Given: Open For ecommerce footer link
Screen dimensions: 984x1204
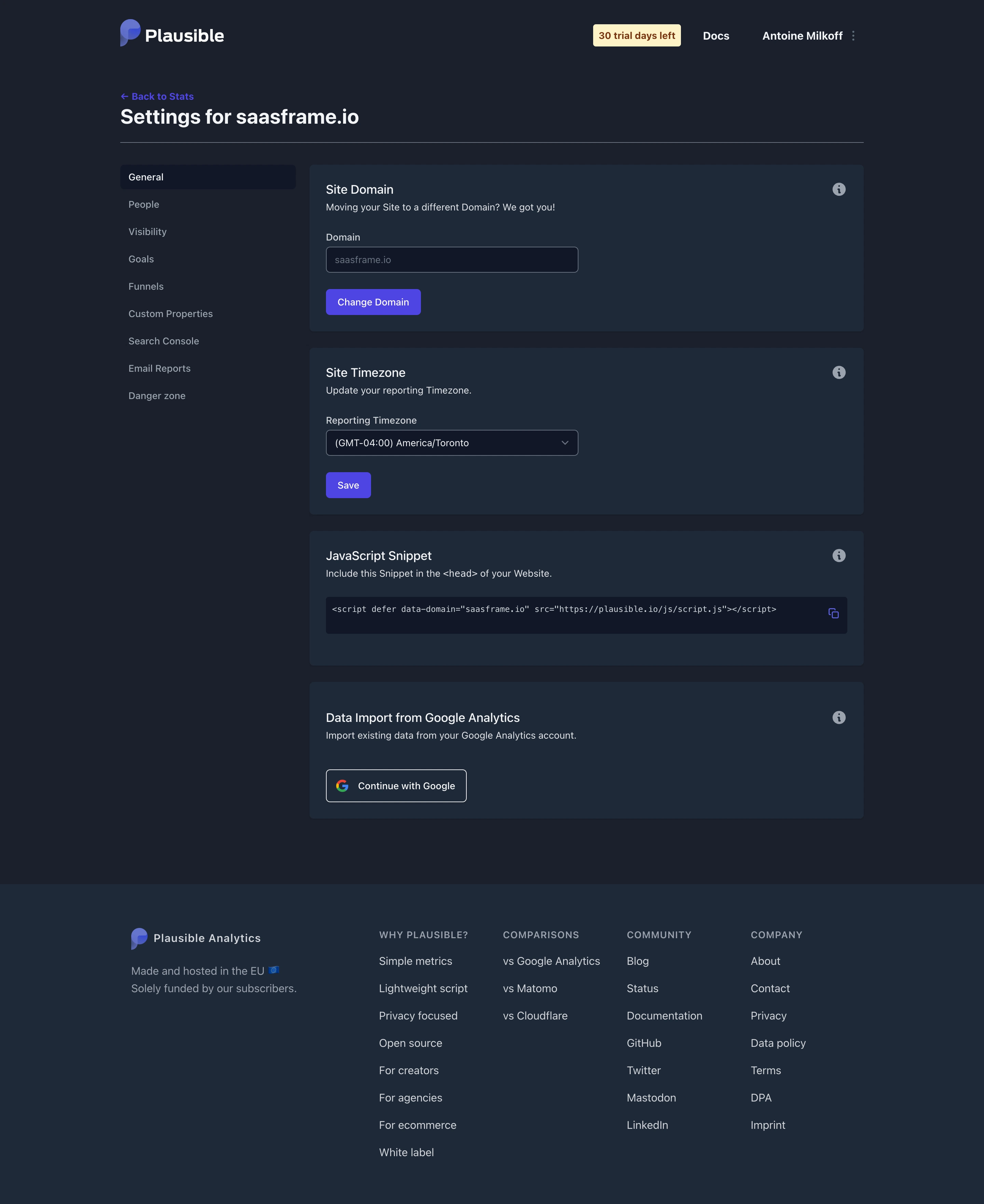Looking at the screenshot, I should pyautogui.click(x=417, y=1125).
